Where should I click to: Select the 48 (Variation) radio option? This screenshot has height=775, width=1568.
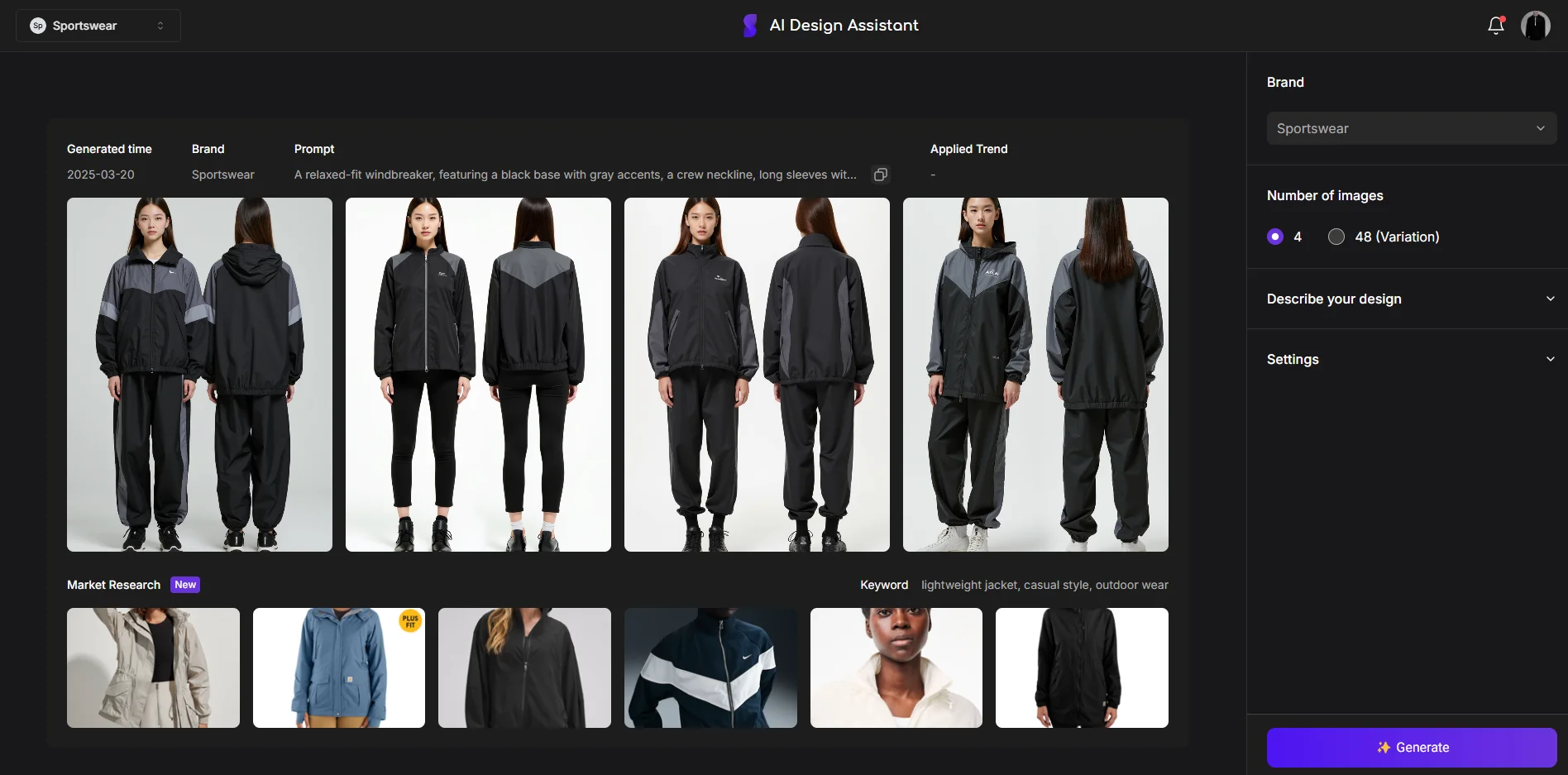pos(1336,237)
